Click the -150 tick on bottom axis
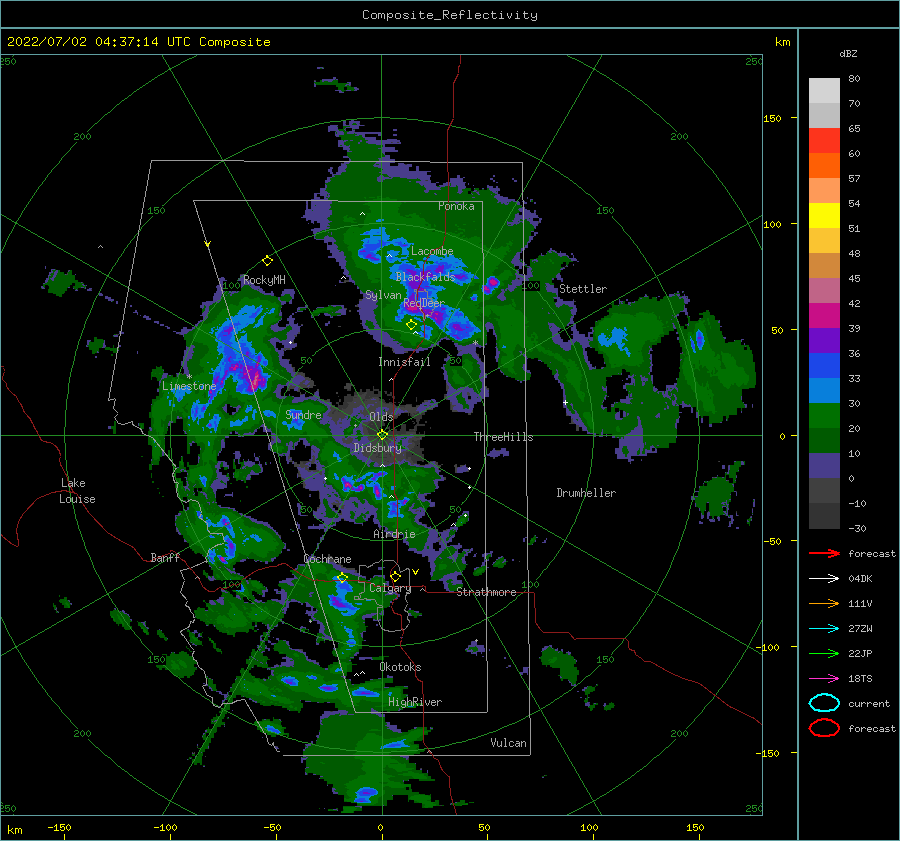Screen dimensions: 900x841 coord(59,827)
